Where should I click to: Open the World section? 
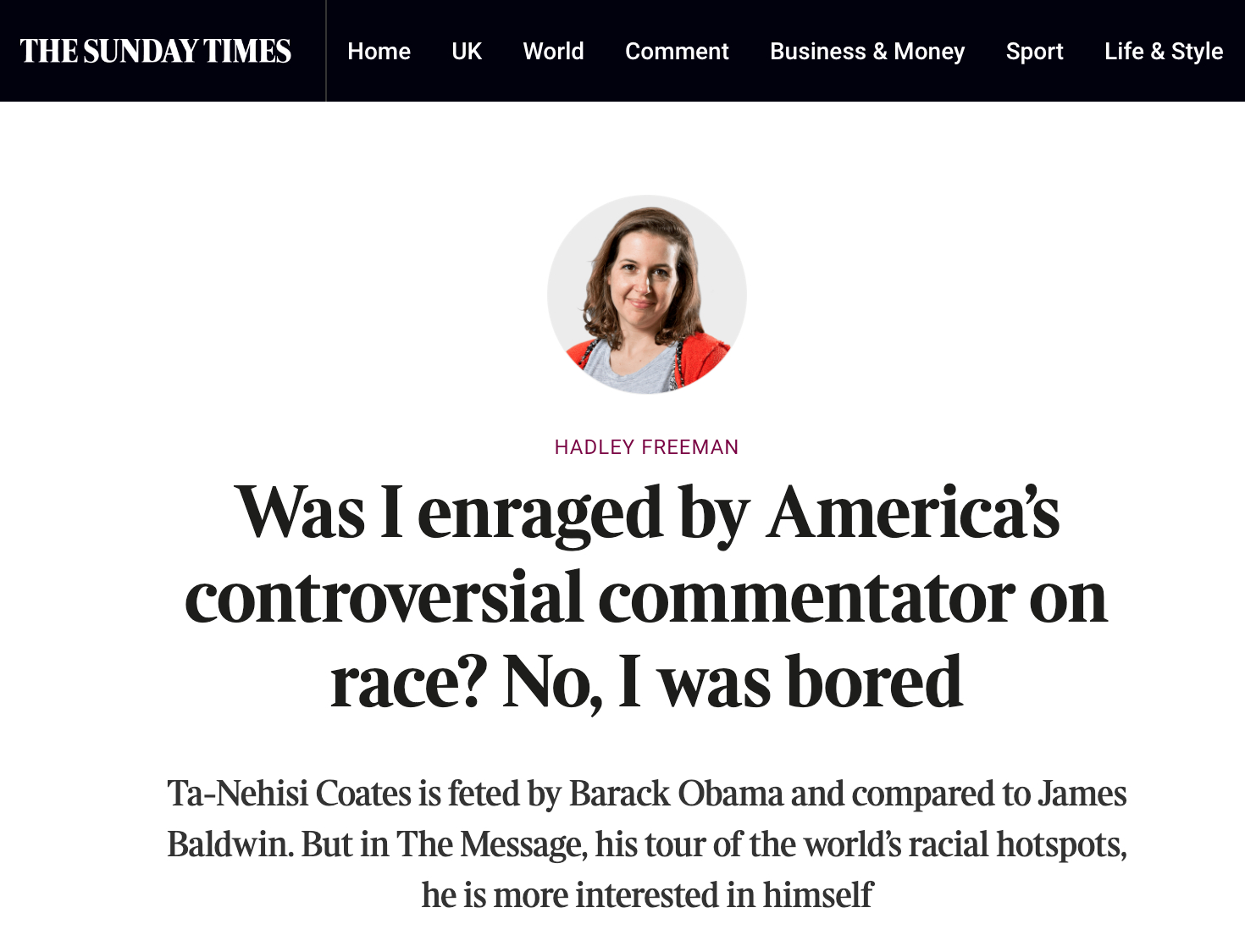pos(553,52)
